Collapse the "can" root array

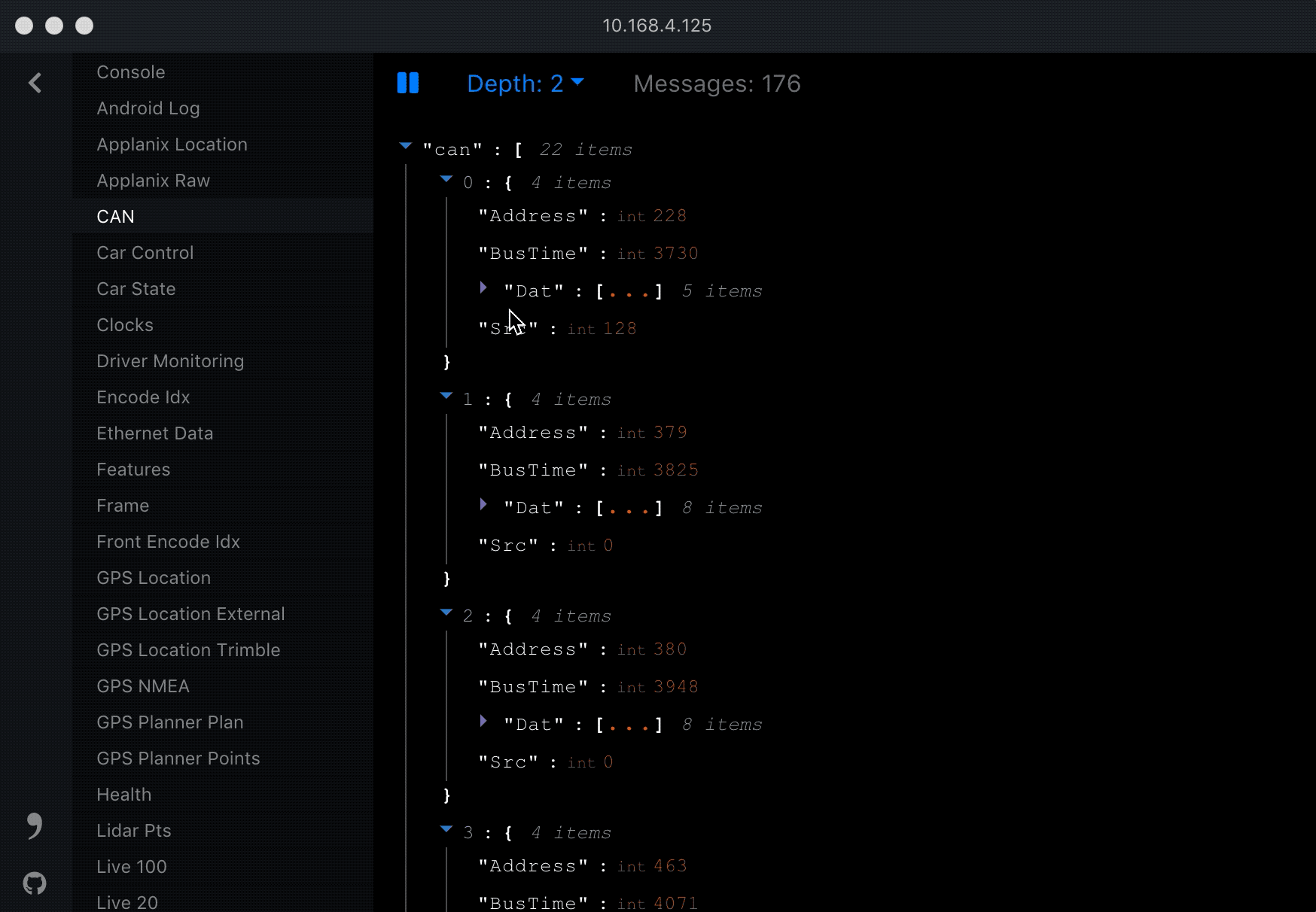click(406, 146)
